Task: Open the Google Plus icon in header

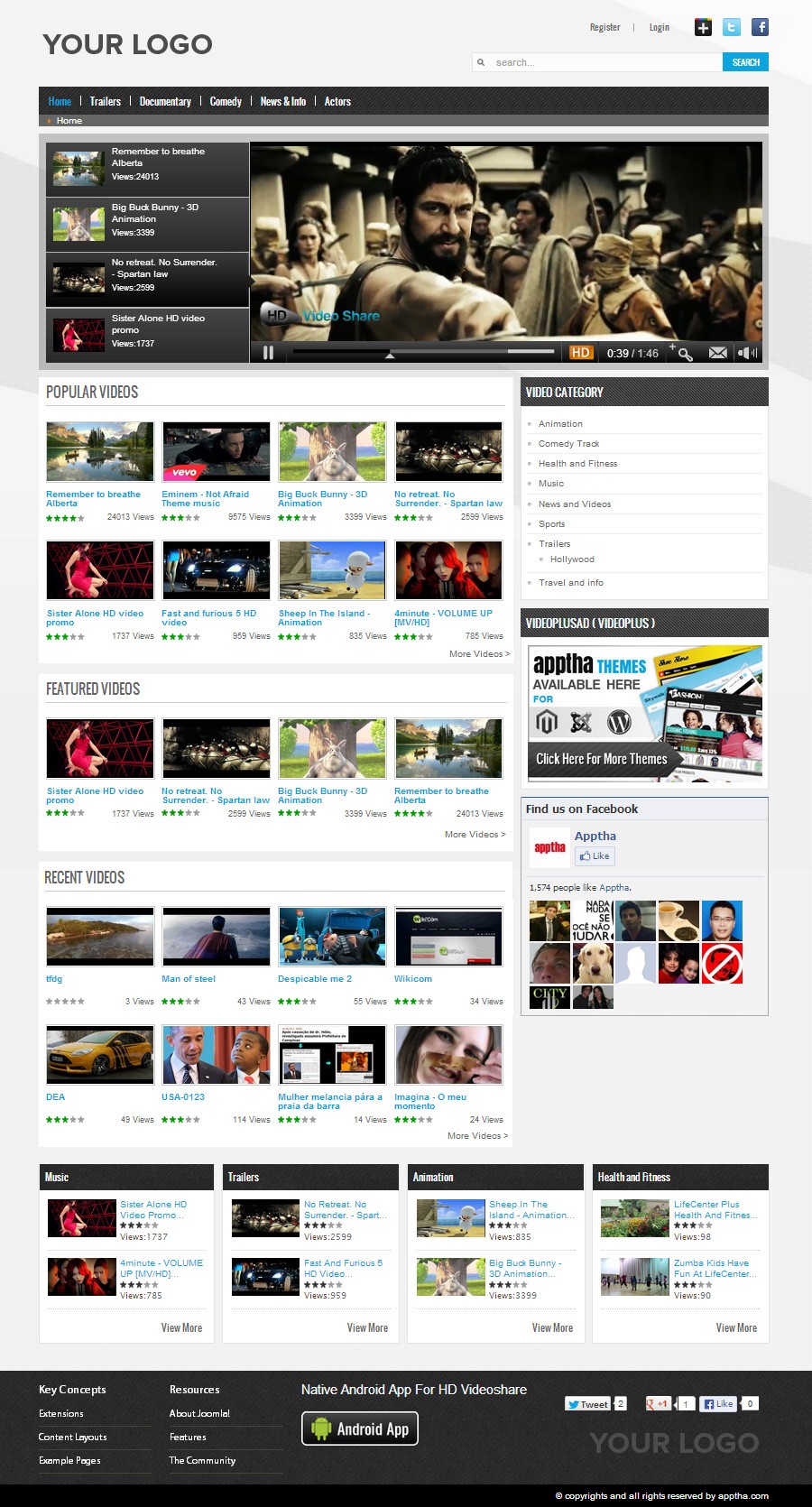Action: coord(703,27)
